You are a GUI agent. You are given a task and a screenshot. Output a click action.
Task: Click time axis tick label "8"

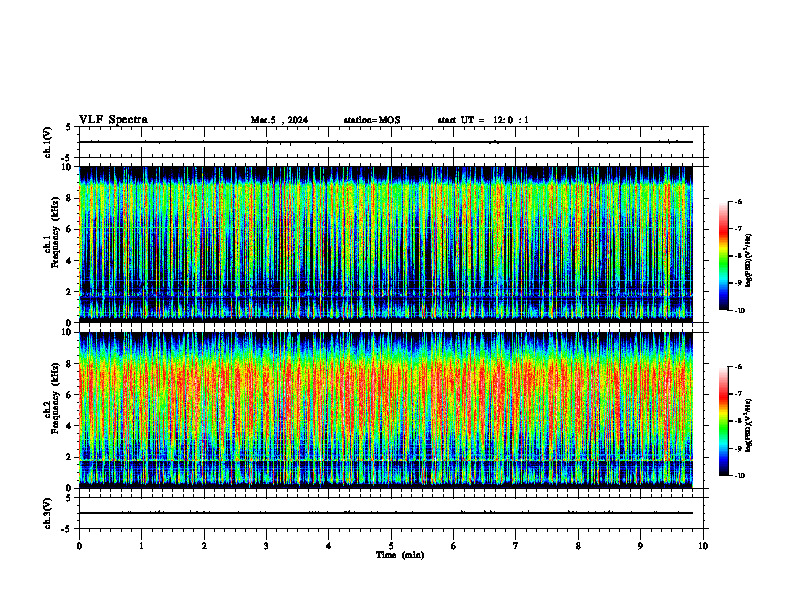pyautogui.click(x=578, y=546)
